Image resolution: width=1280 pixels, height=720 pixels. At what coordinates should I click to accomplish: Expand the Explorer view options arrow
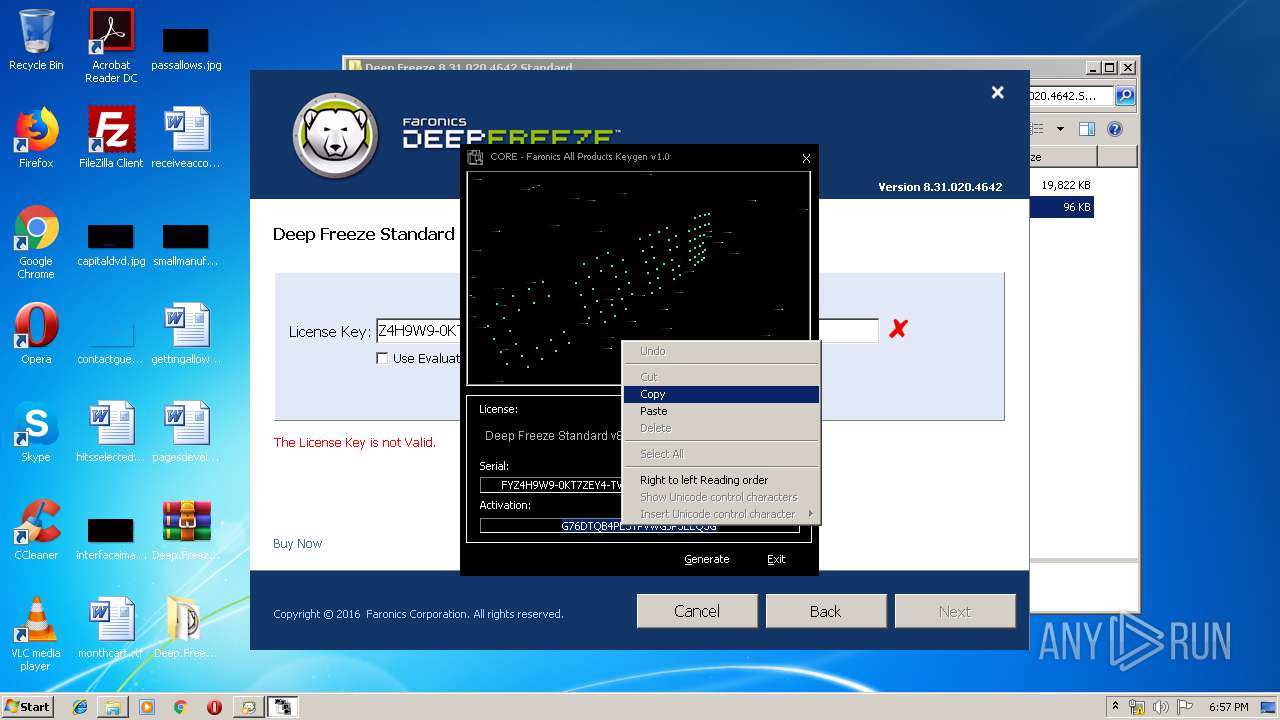[1060, 129]
